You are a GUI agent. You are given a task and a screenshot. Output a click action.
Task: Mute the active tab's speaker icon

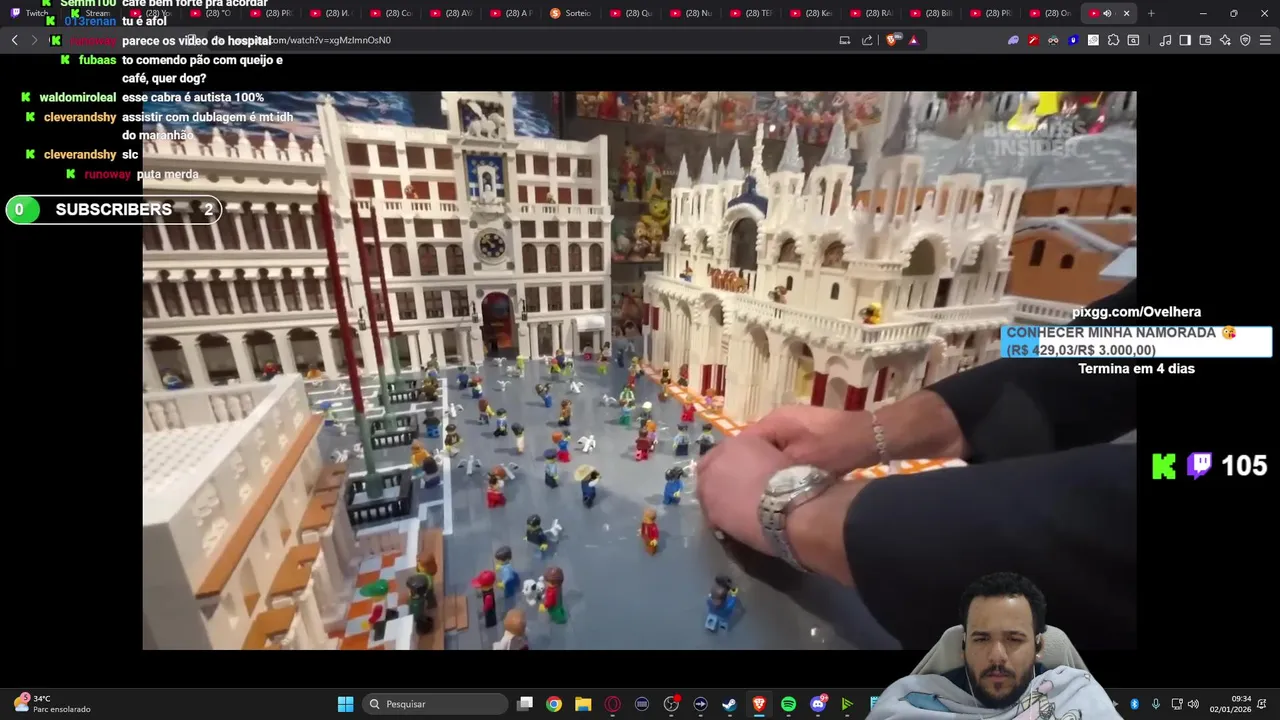[1107, 13]
